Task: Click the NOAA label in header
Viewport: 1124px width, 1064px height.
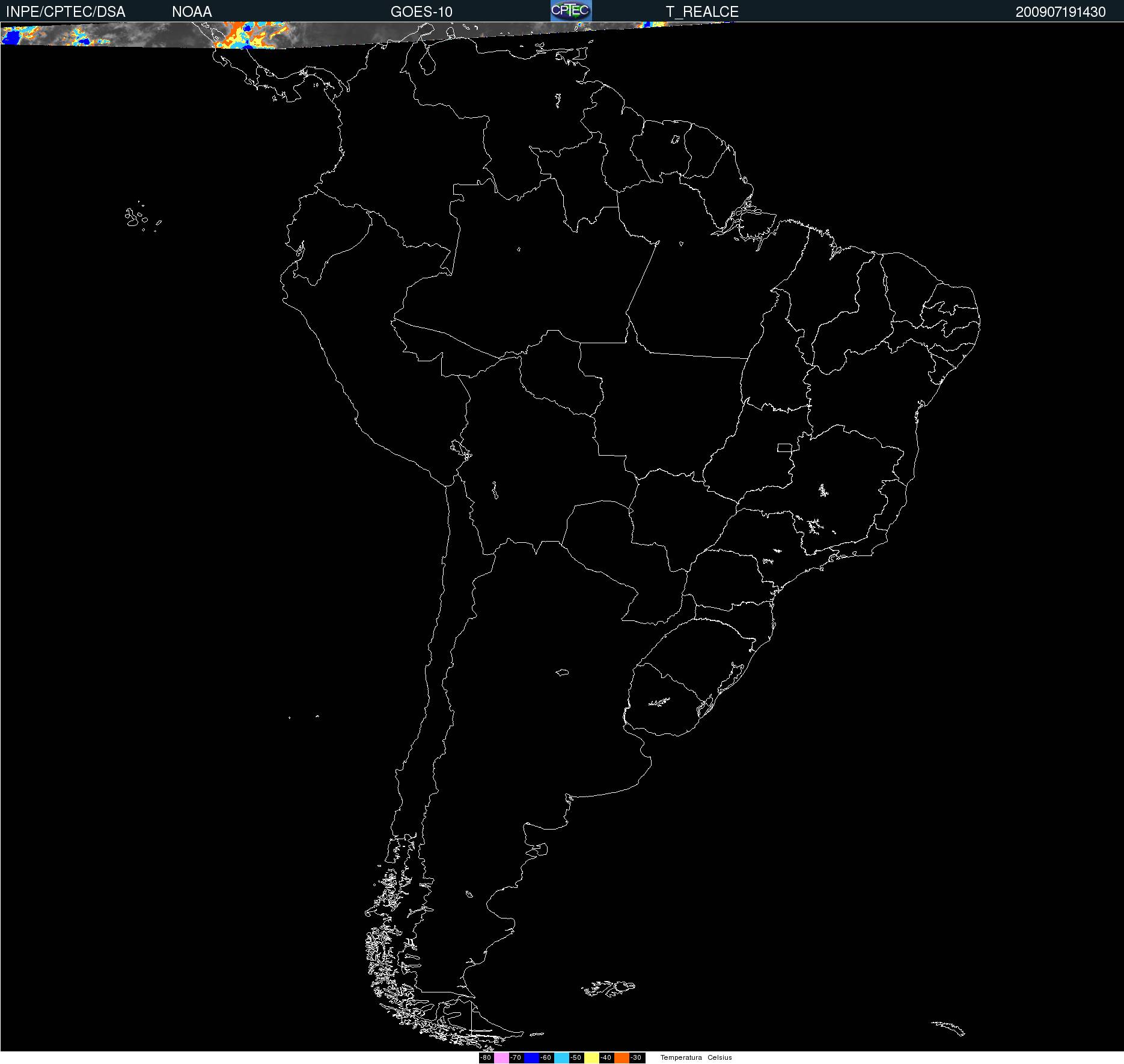Action: (x=192, y=12)
